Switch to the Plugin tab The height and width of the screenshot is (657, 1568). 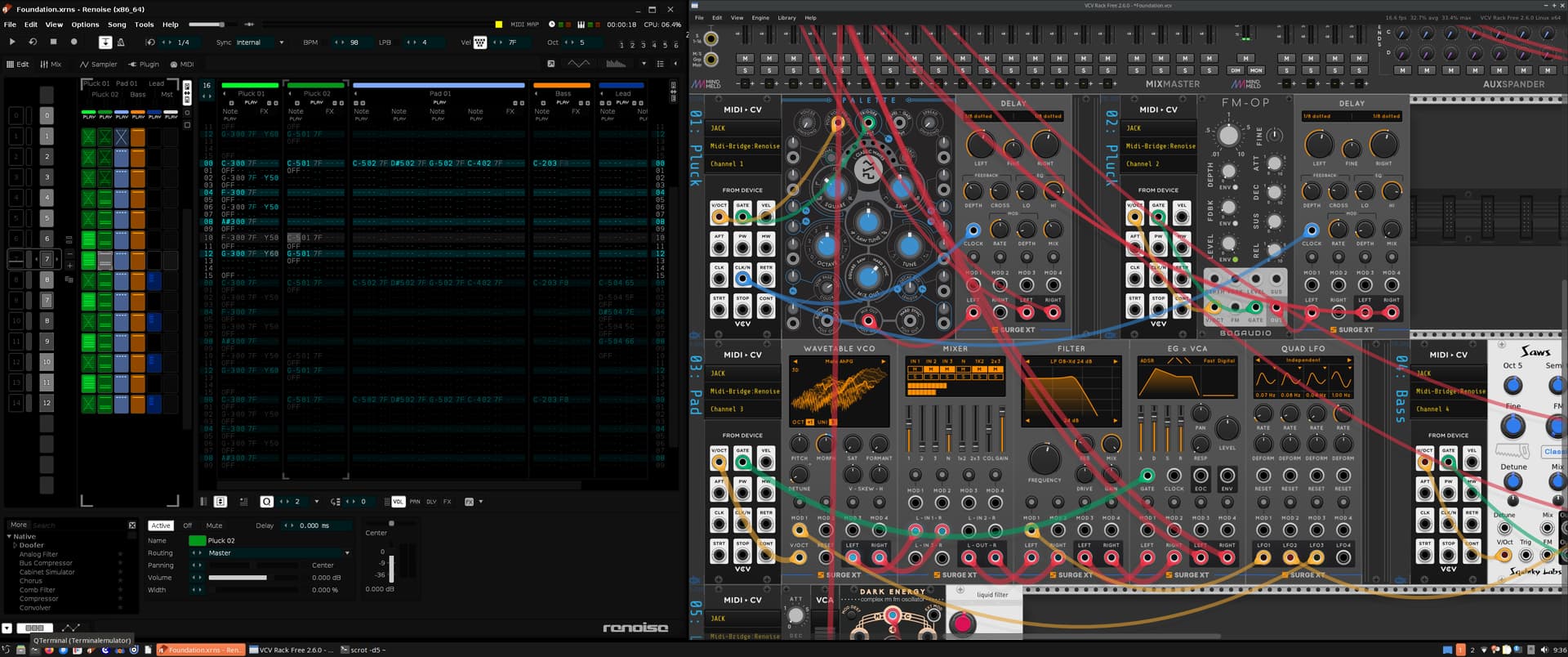tap(144, 64)
